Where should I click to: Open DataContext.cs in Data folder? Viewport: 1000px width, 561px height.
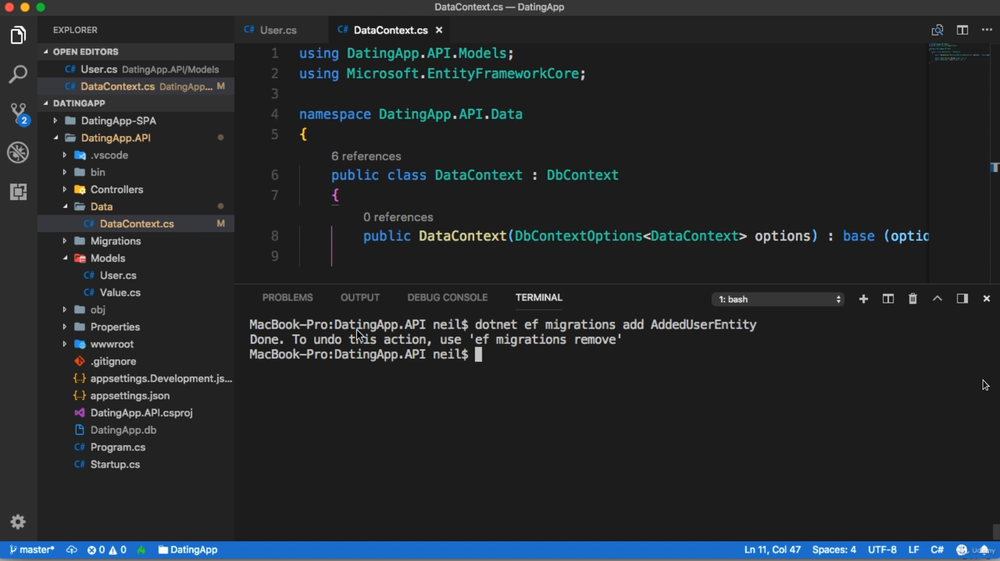click(136, 224)
